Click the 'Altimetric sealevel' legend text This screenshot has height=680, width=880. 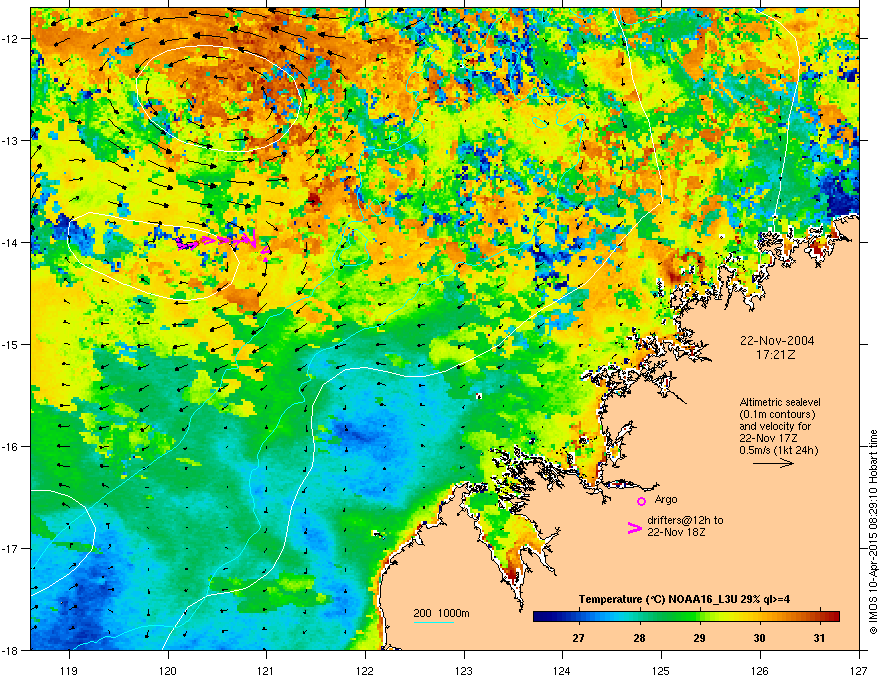[x=780, y=402]
